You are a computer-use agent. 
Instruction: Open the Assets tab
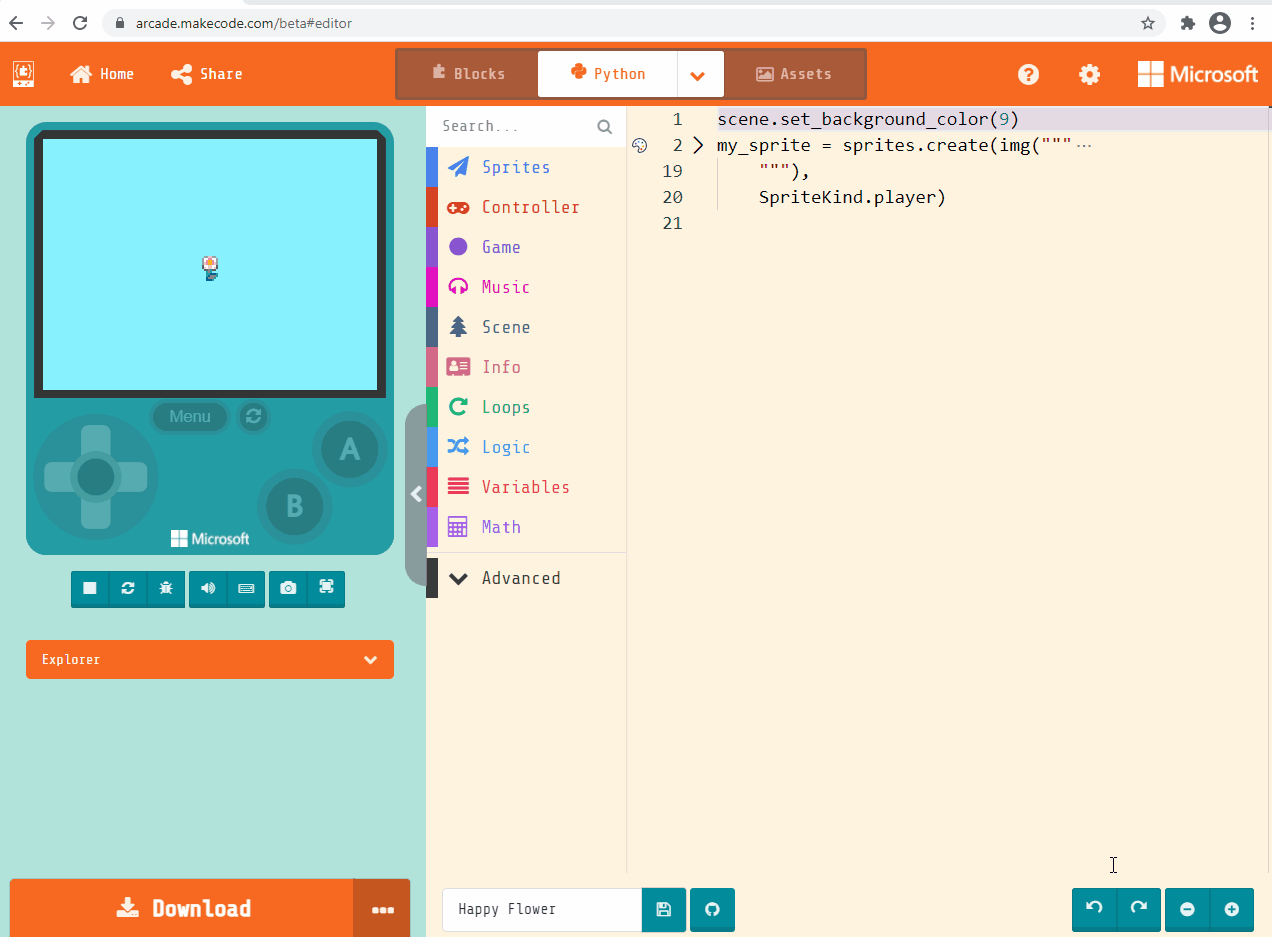[x=794, y=73]
